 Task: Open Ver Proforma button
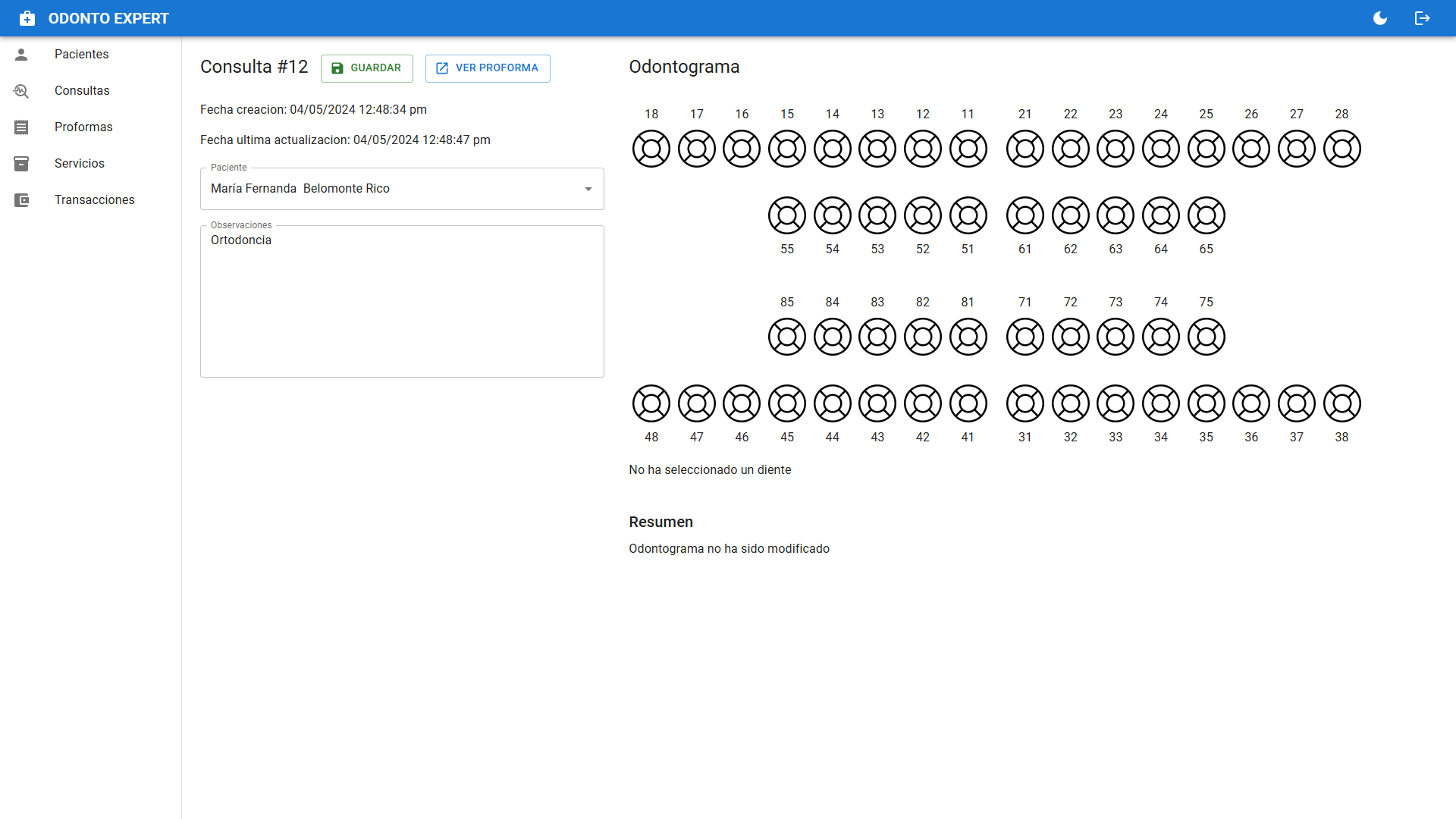(x=488, y=68)
